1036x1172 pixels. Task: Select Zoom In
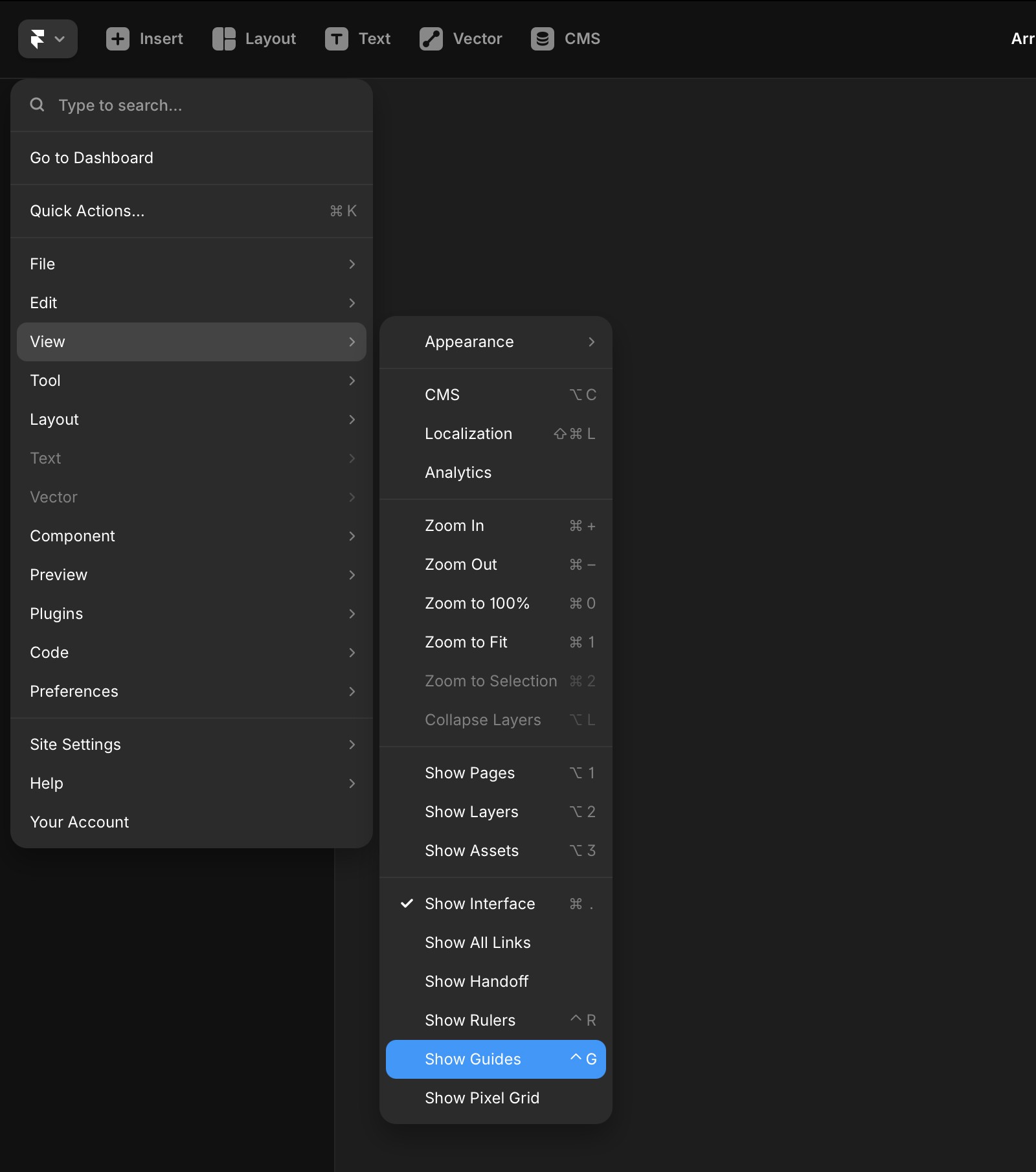496,526
